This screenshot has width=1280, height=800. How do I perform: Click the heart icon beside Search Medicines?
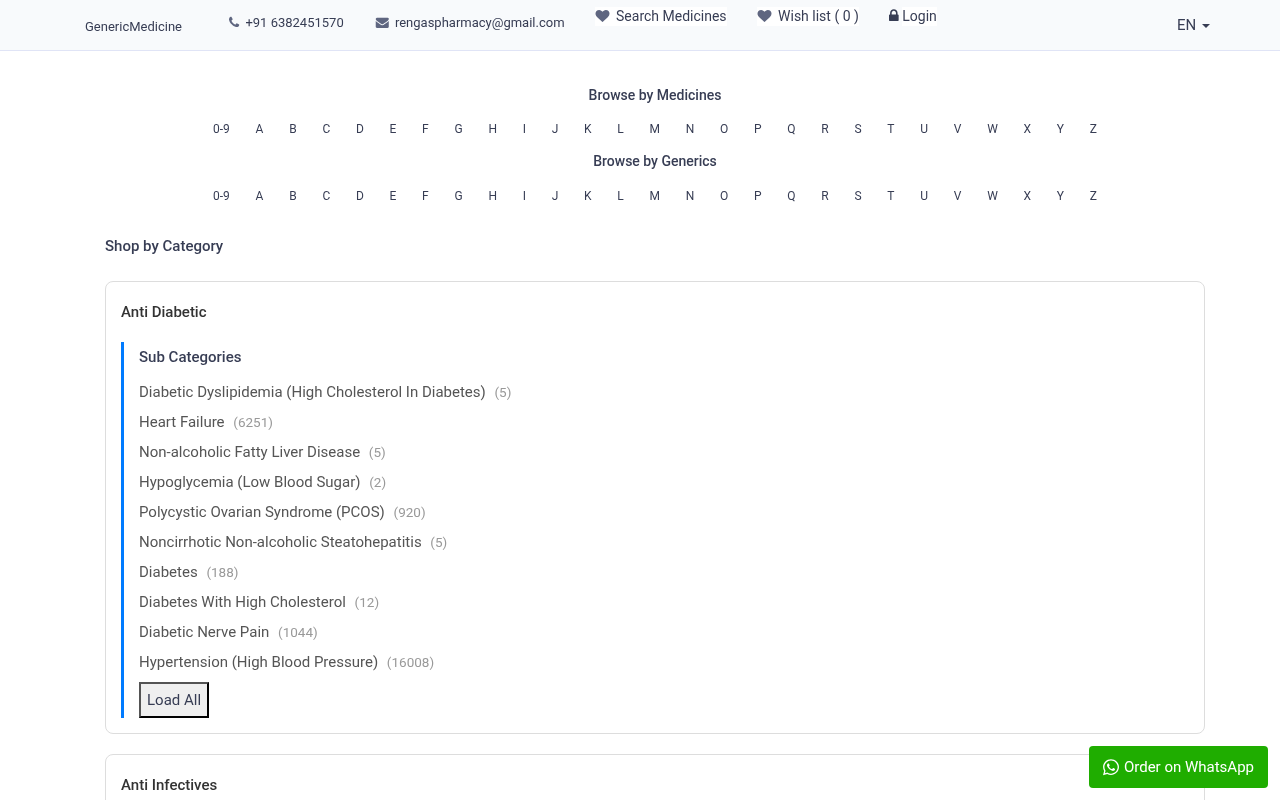602,16
